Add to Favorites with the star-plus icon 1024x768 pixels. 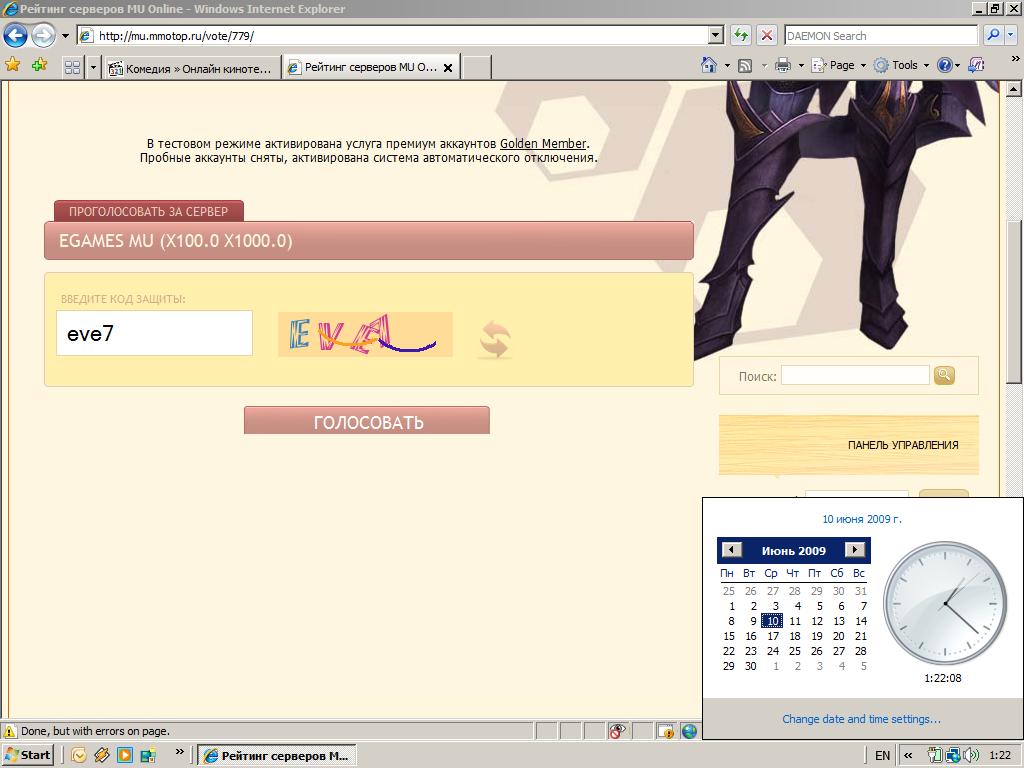click(x=39, y=65)
